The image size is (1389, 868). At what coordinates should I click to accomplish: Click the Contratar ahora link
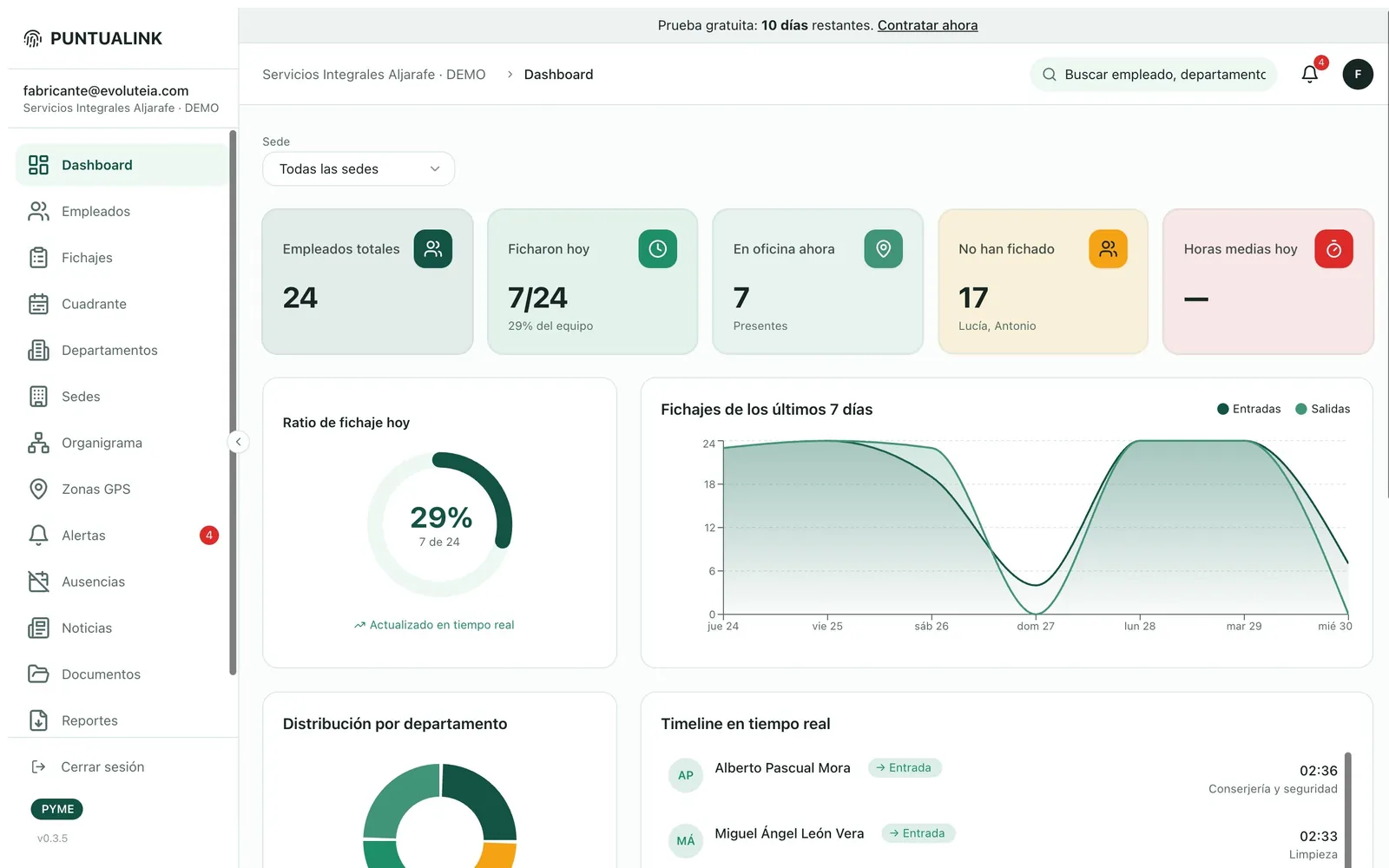point(927,25)
